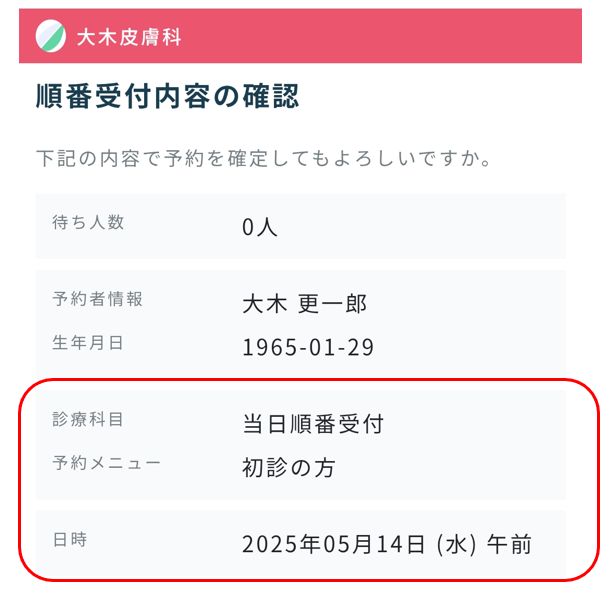Click the 当日順番受付 value
Image resolution: width=612 pixels, height=595 pixels.
(x=313, y=424)
